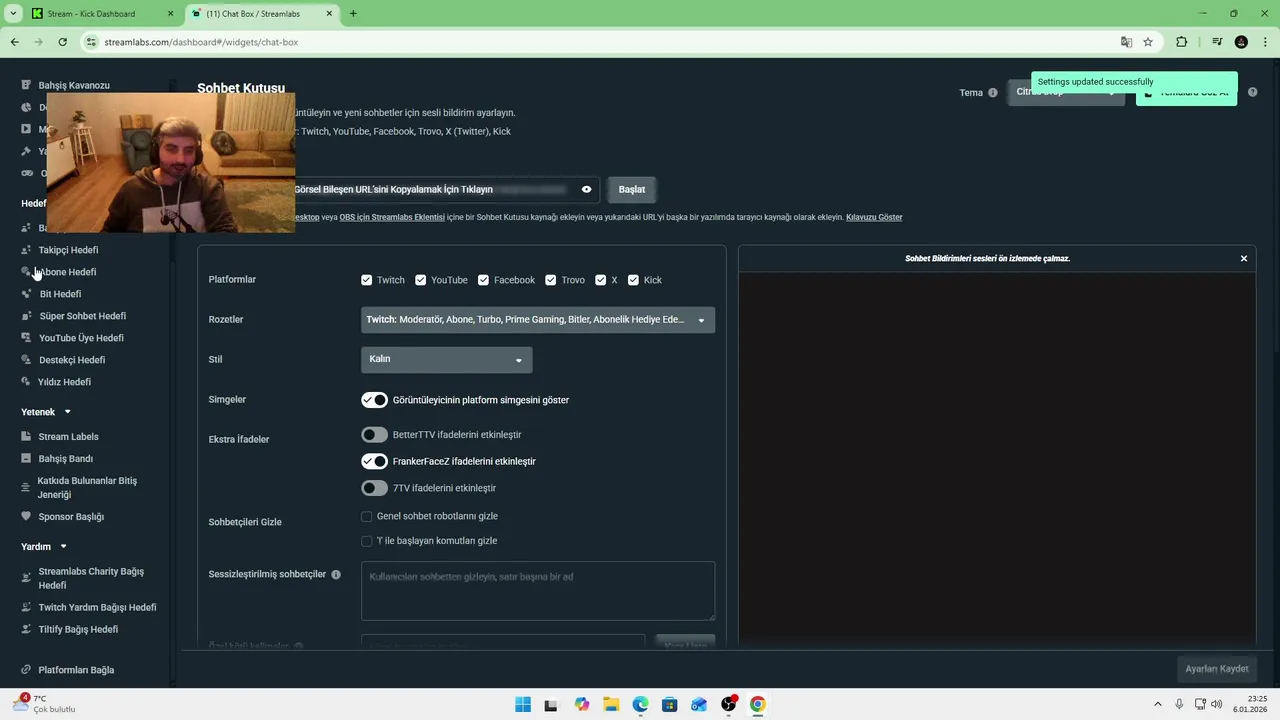Click the Tiltify Bağış Hedefi icon

point(26,629)
